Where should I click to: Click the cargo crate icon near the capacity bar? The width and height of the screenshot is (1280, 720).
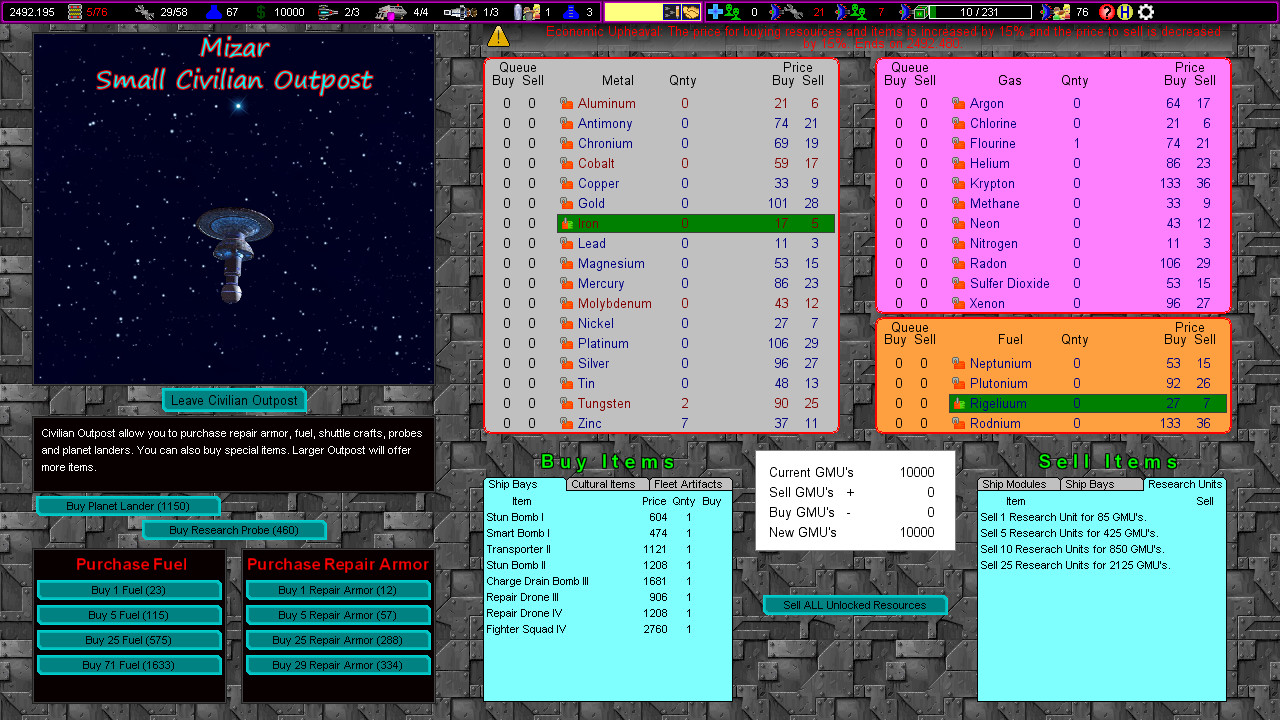[x=919, y=12]
